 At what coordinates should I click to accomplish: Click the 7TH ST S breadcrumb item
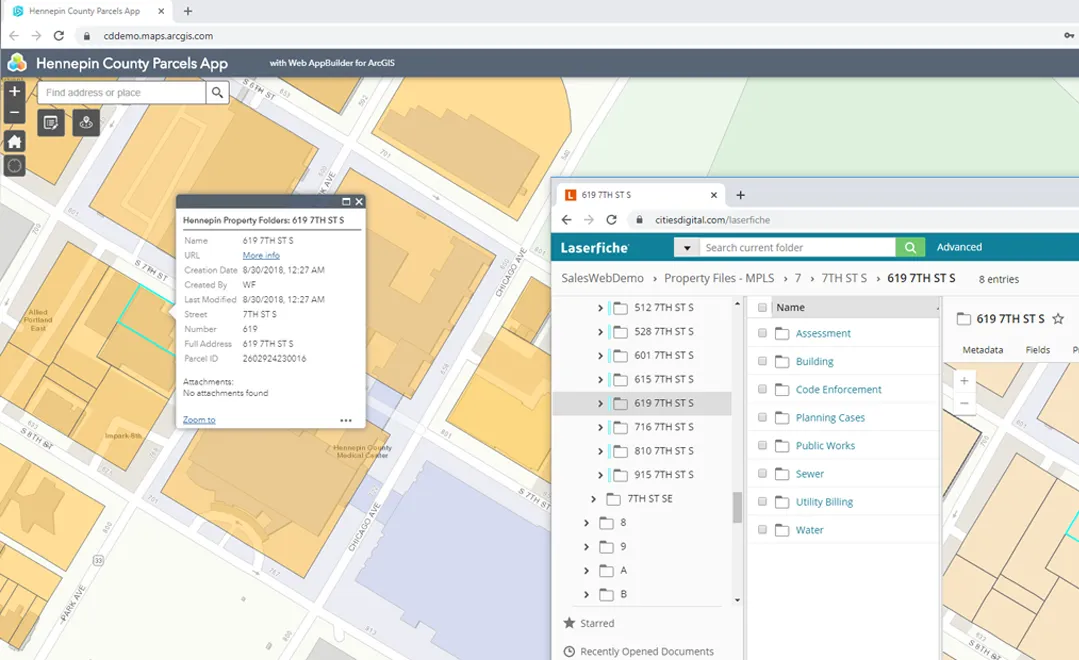(844, 278)
